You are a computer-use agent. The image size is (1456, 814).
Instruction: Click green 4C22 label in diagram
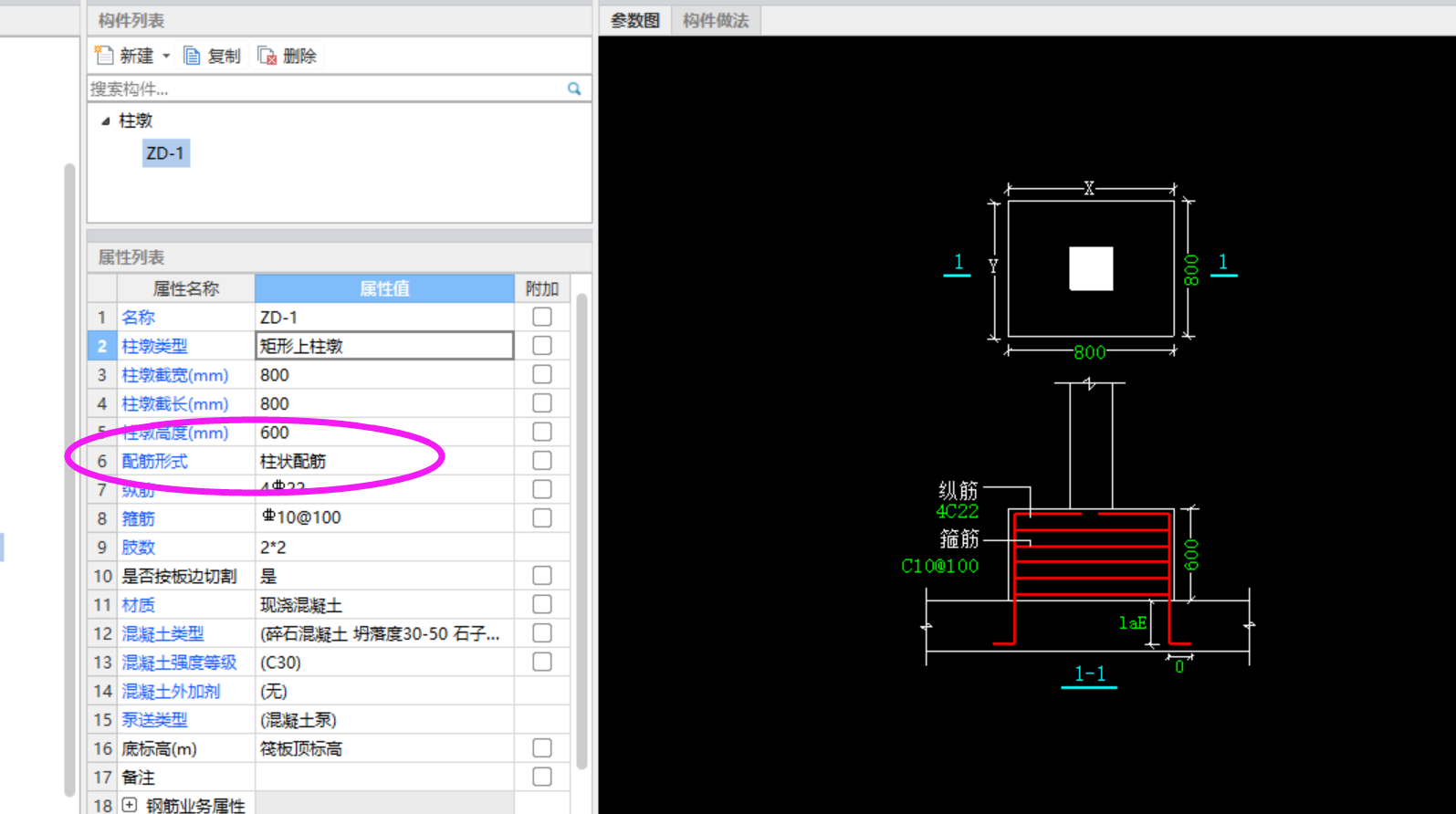point(957,512)
